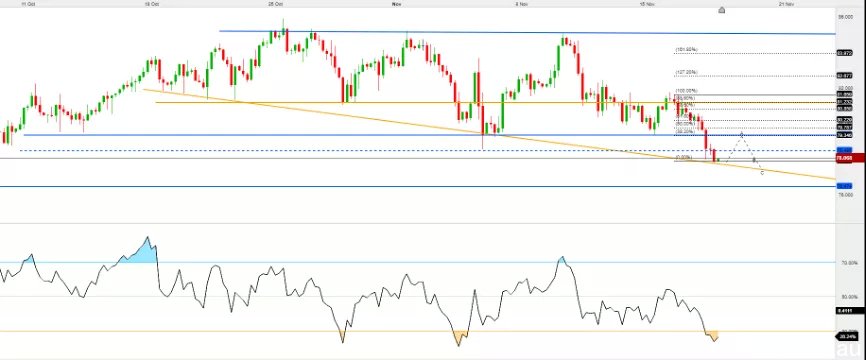Click the black 28.24% RSI value tag
Screen dimensions: 866x360
(x=848, y=336)
